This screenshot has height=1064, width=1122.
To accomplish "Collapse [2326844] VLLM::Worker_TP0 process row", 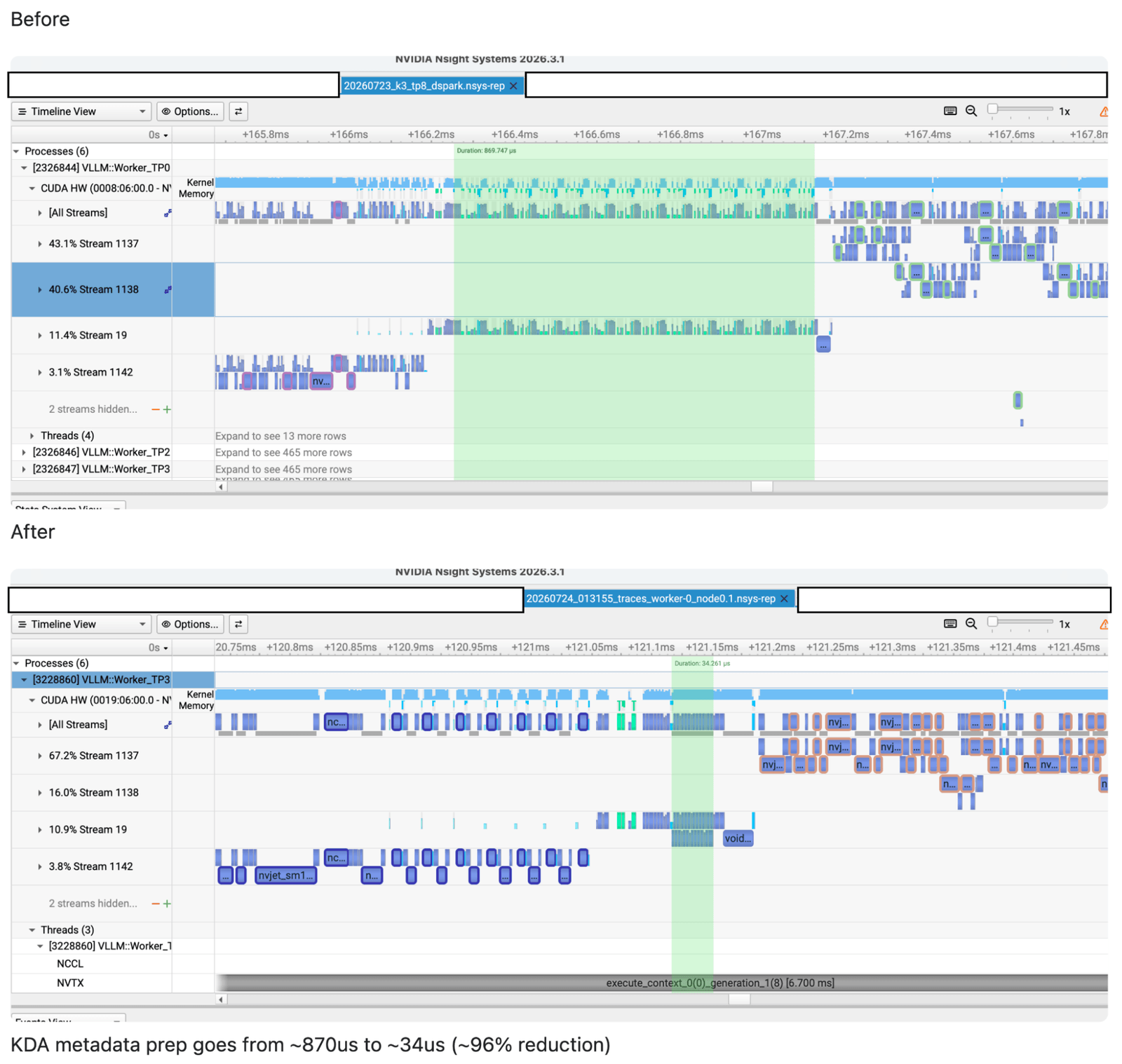I will (24, 168).
